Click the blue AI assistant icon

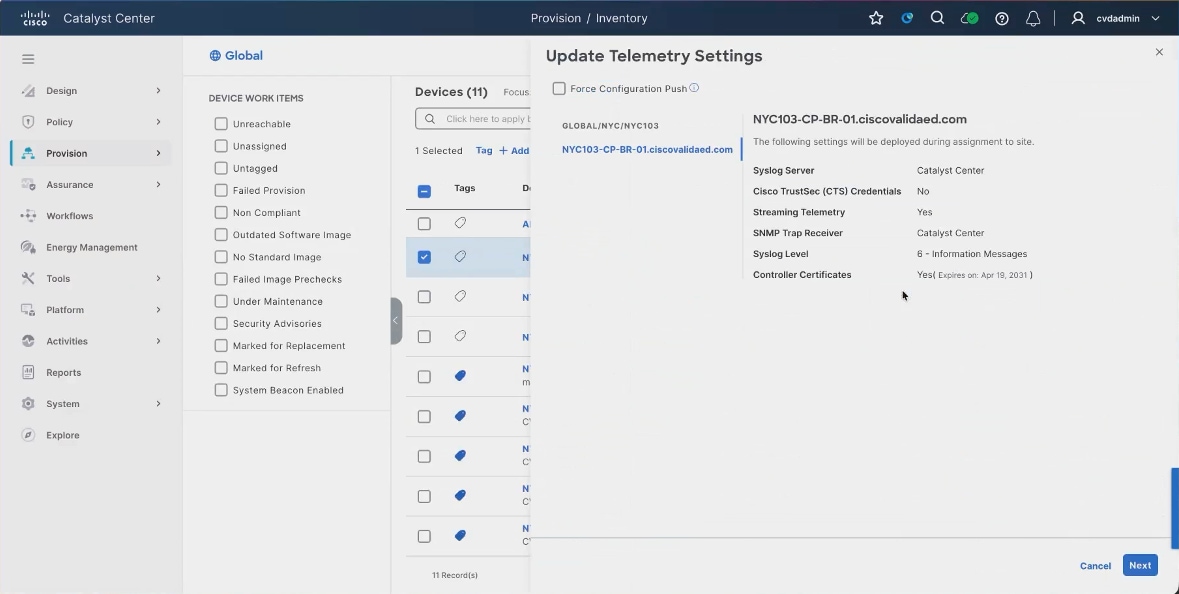[908, 18]
